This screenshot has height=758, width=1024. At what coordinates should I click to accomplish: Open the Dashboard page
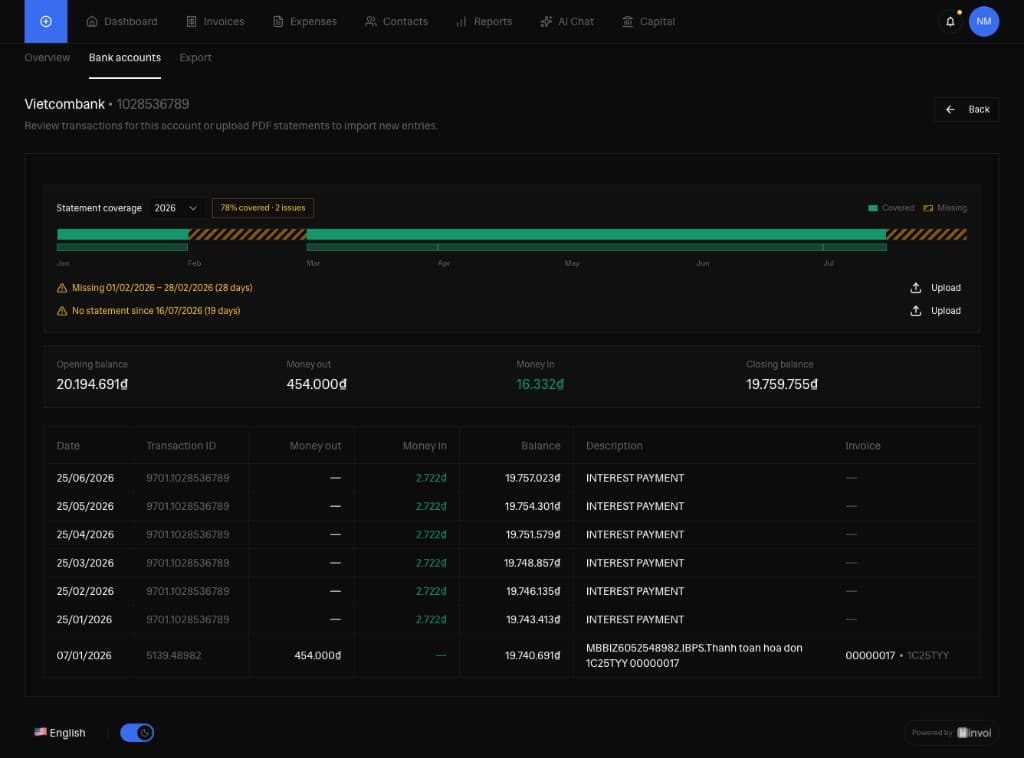coord(122,22)
